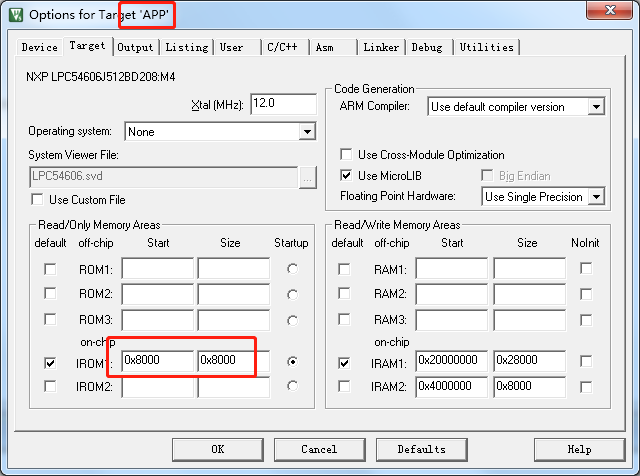Select IROM1 Startup radio button
This screenshot has height=476, width=640.
[293, 361]
